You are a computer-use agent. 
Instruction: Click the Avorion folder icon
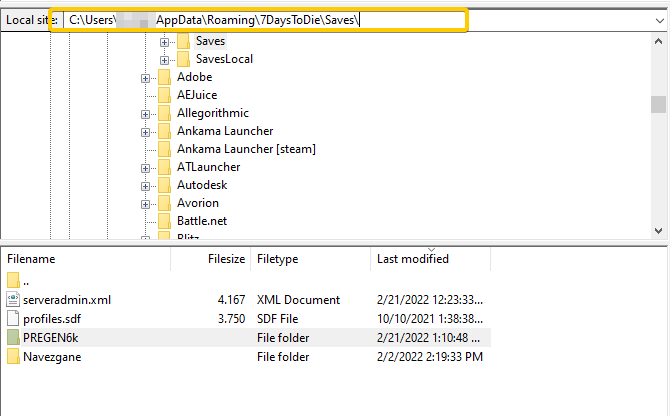click(164, 203)
